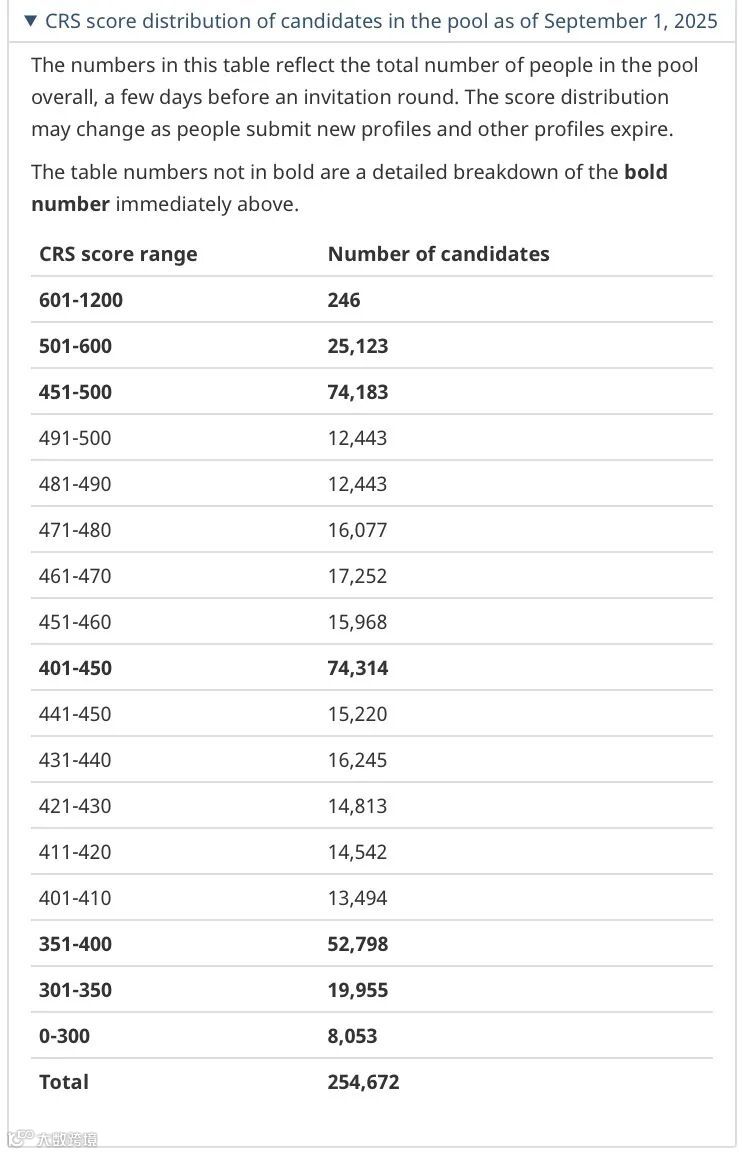Collapse the CRS score distribution disclosure triangle

pos(30,21)
